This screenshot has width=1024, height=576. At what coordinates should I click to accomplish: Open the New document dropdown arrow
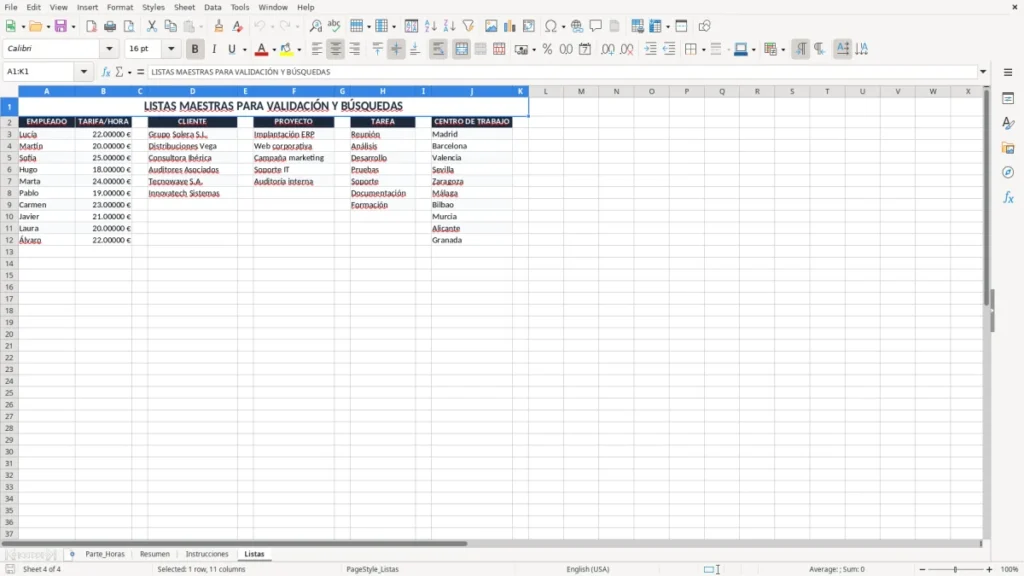pyautogui.click(x=23, y=27)
